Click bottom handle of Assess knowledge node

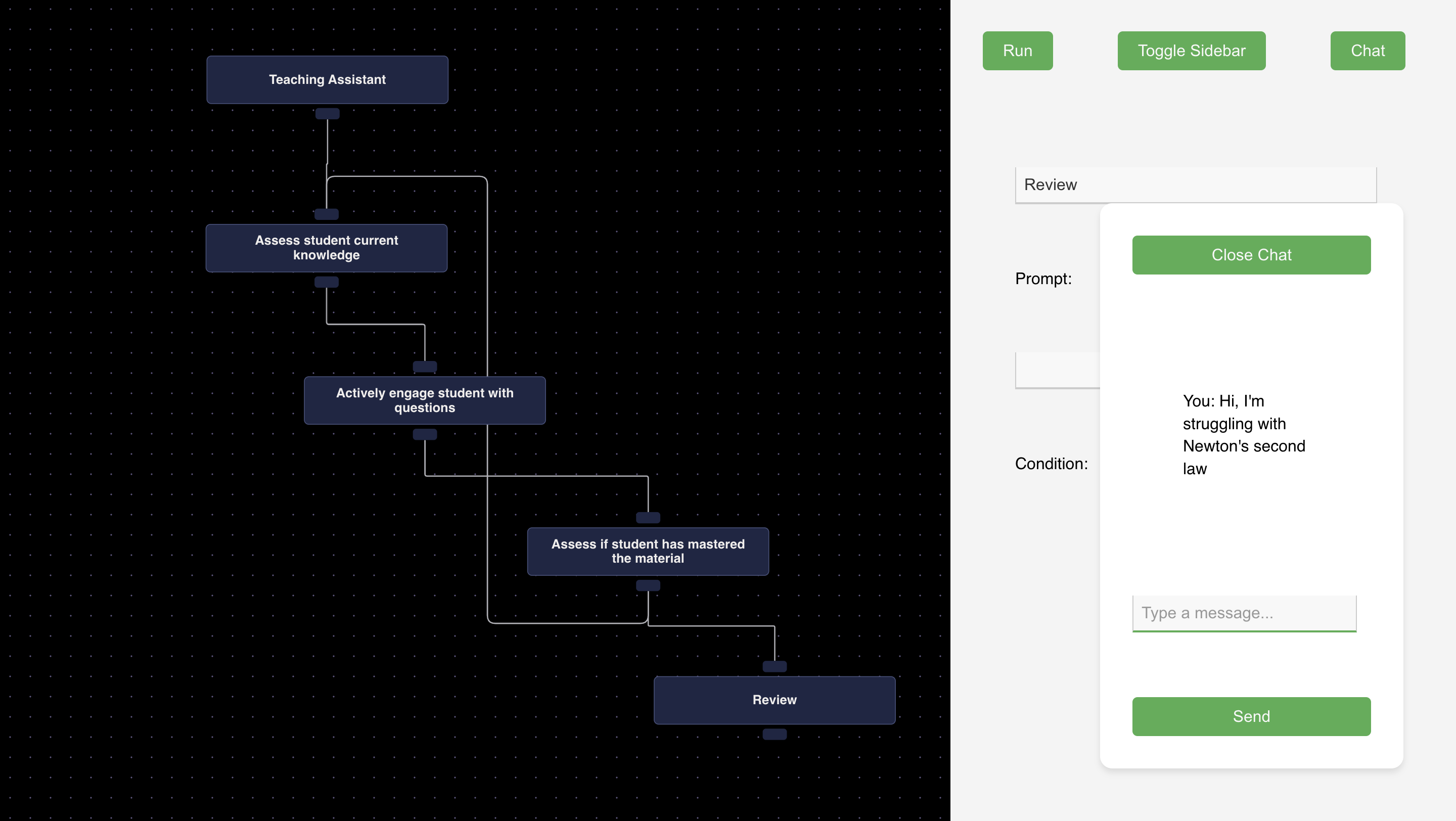[x=326, y=282]
